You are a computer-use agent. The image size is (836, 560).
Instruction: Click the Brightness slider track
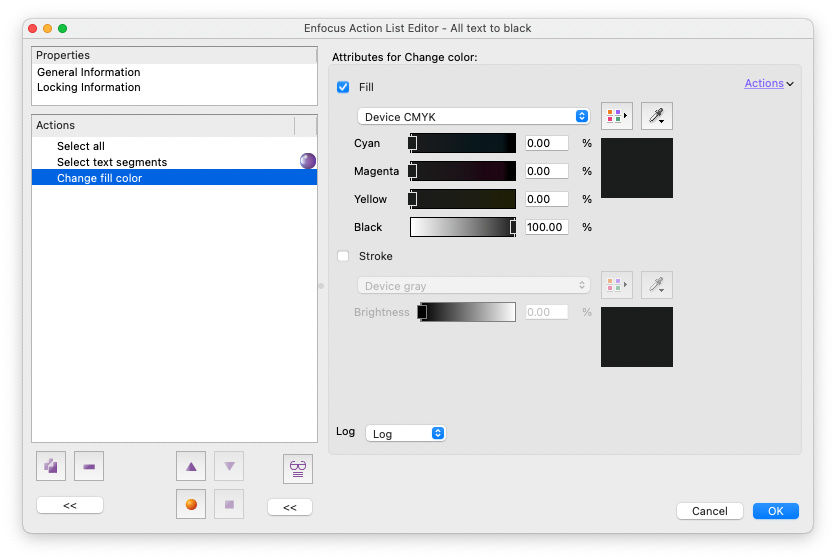pyautogui.click(x=467, y=312)
